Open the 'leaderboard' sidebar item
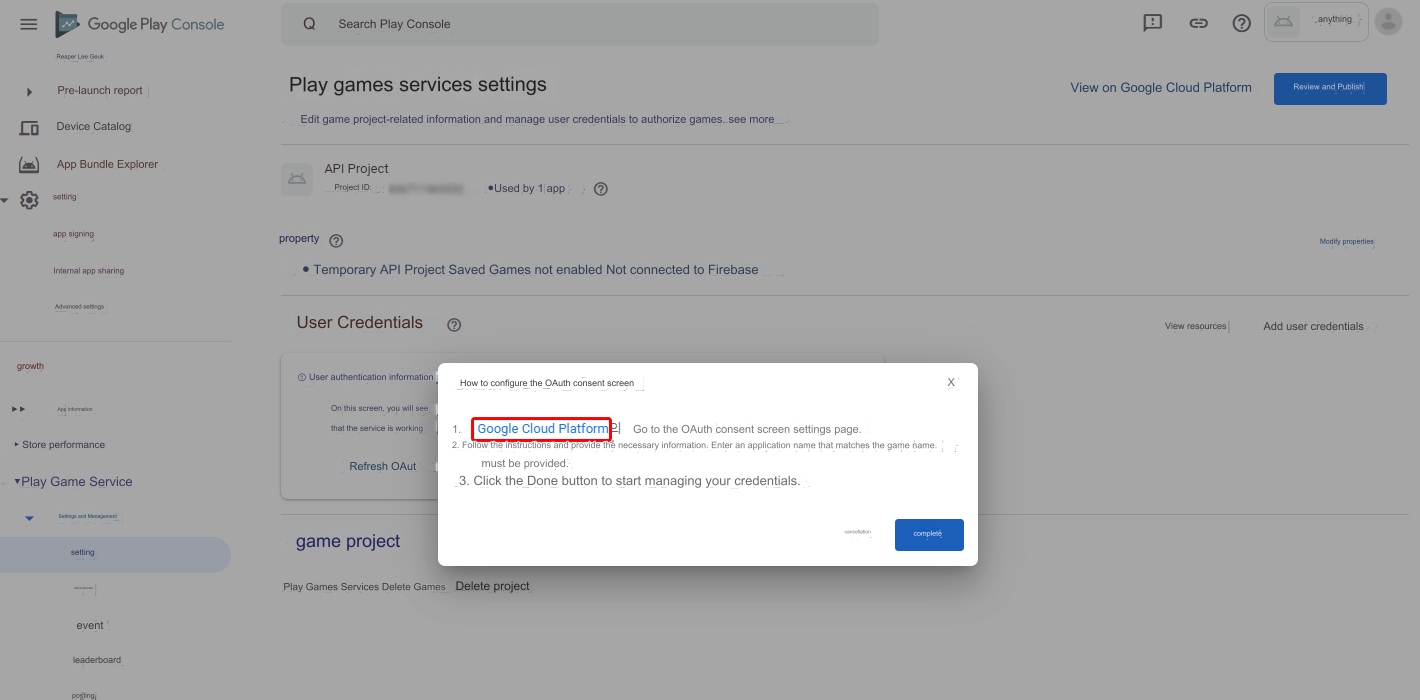Image resolution: width=1420 pixels, height=700 pixels. tap(97, 660)
